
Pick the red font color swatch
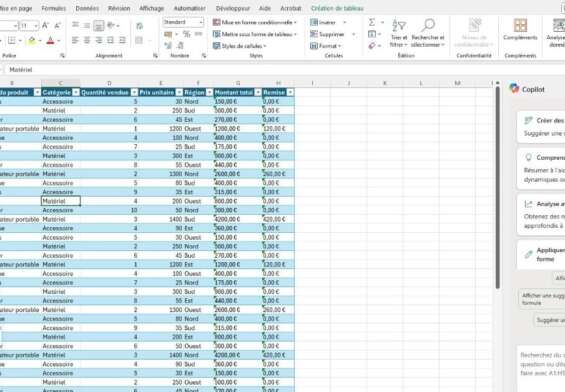click(x=50, y=41)
